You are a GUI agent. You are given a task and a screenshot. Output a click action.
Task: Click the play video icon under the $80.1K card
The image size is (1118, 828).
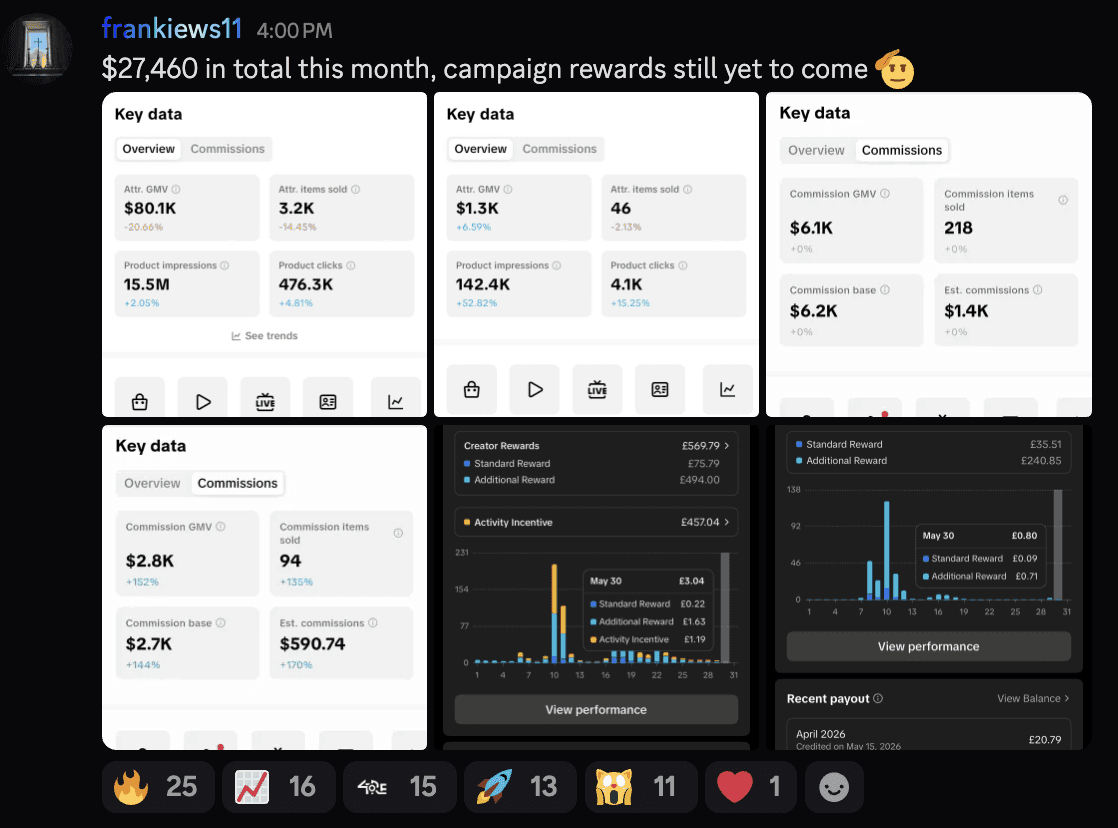click(x=202, y=402)
